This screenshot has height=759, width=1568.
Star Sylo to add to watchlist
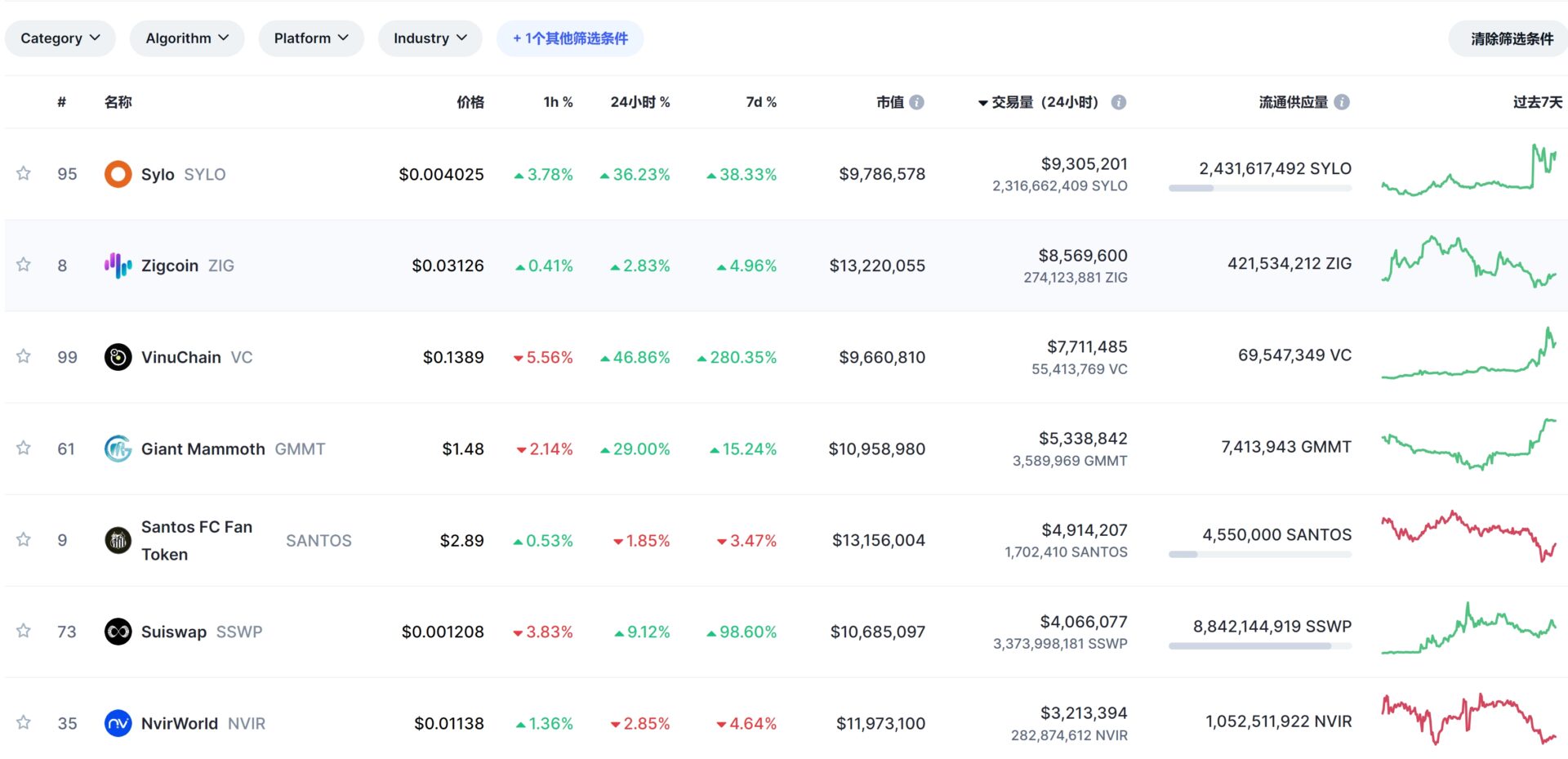coord(24,173)
